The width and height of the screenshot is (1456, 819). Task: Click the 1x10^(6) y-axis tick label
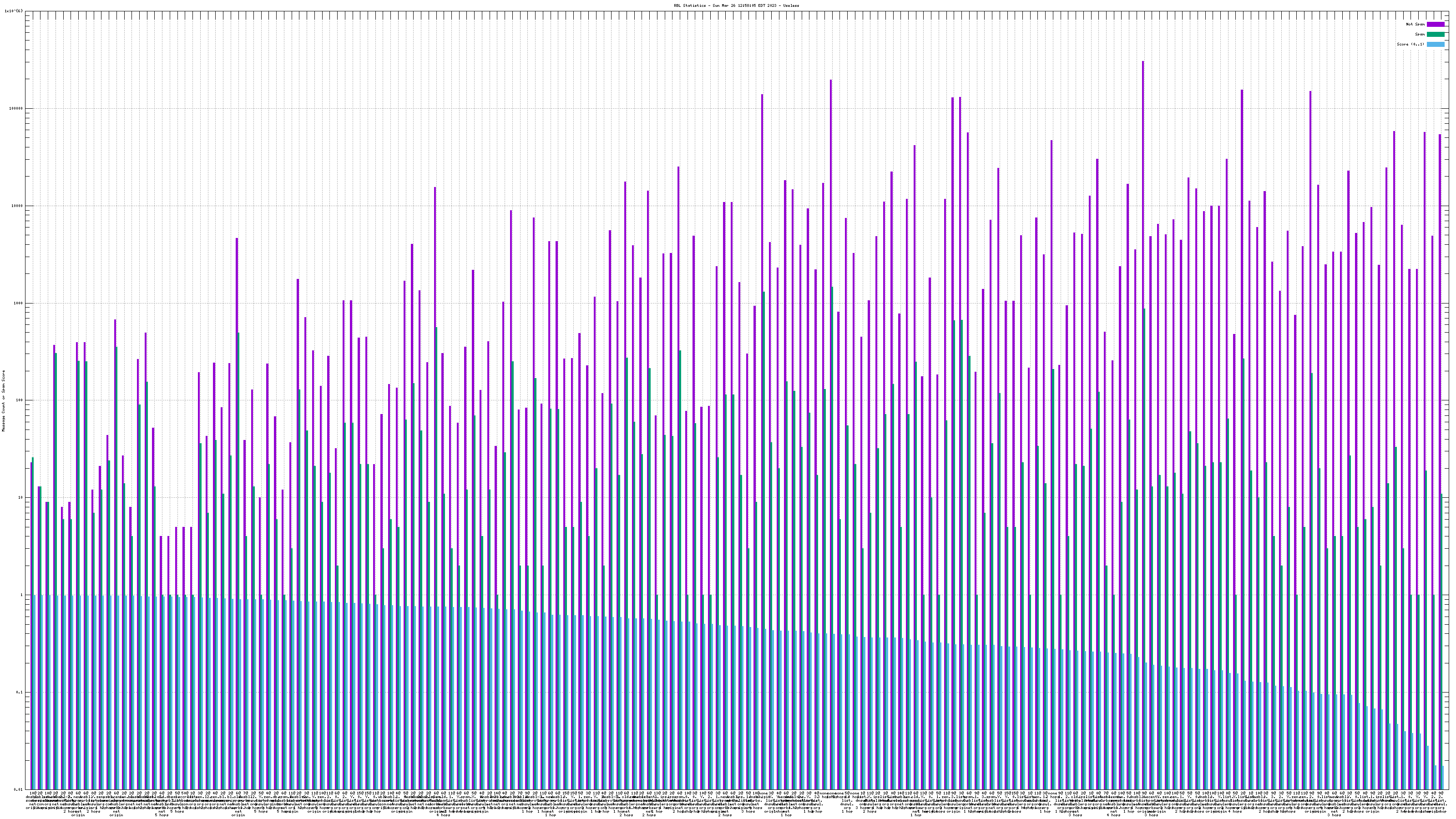(x=14, y=11)
